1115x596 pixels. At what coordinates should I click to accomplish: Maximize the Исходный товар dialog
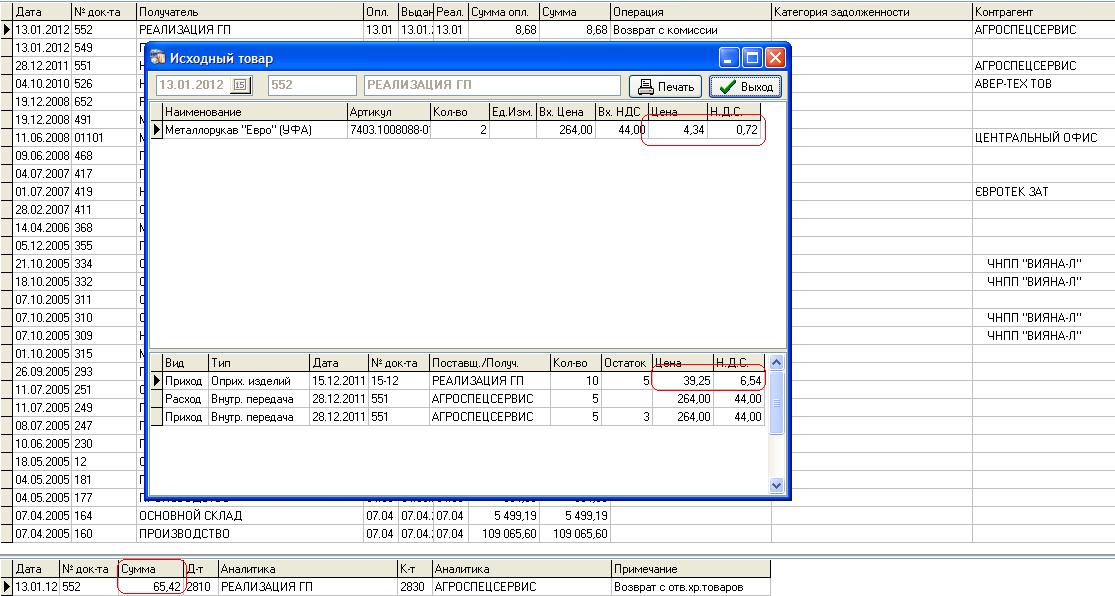pyautogui.click(x=752, y=58)
